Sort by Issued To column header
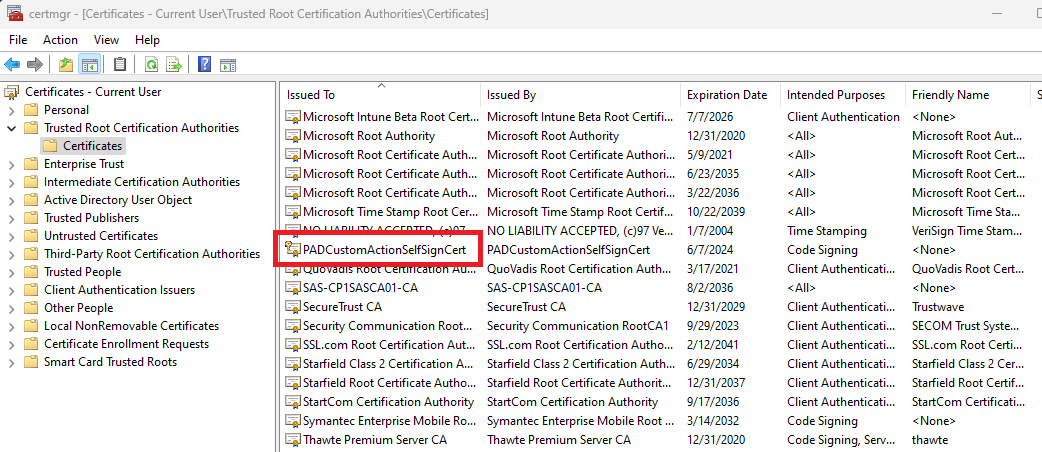The width and height of the screenshot is (1042, 452). pyautogui.click(x=381, y=95)
